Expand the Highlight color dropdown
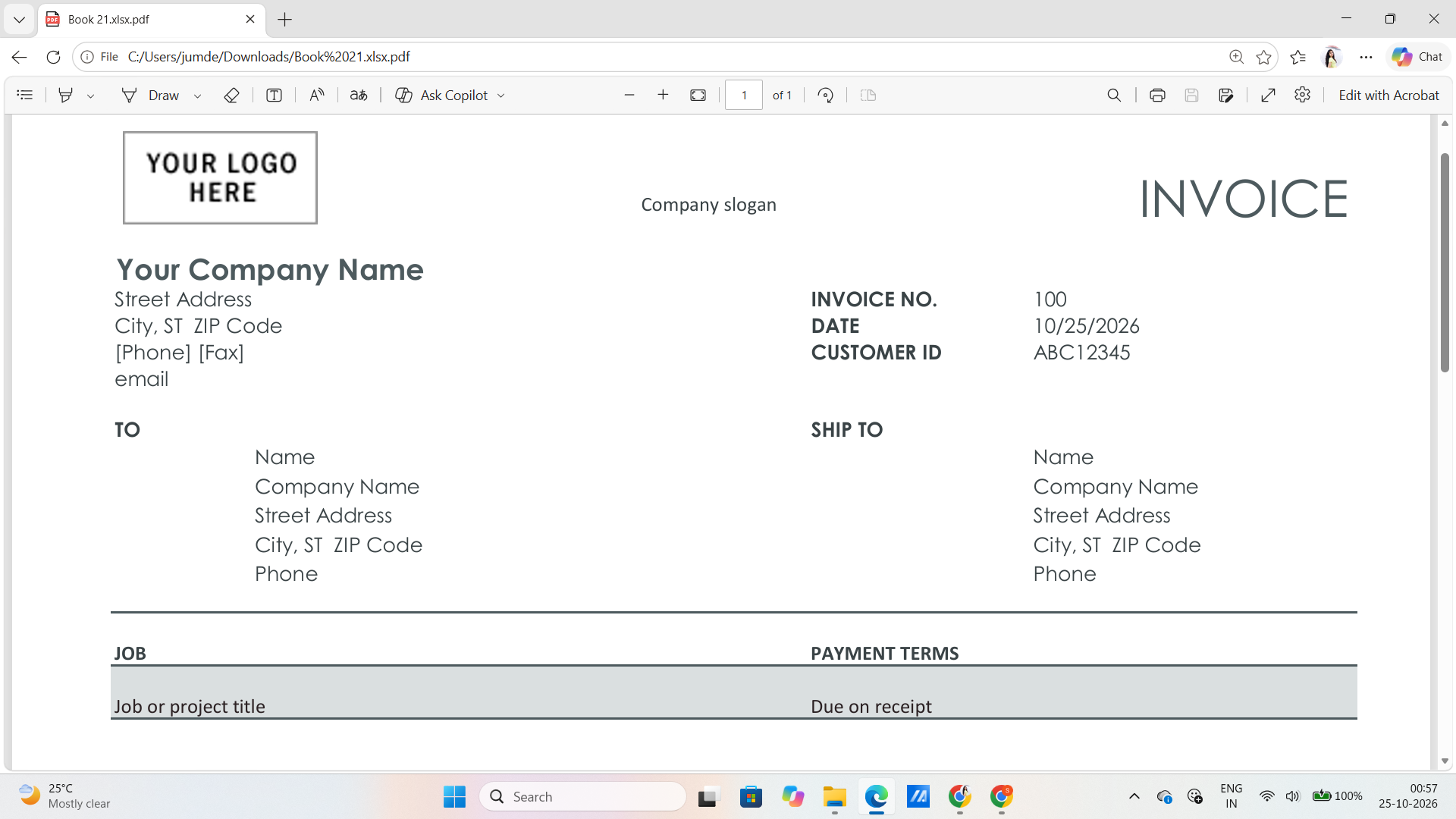The height and width of the screenshot is (819, 1456). pyautogui.click(x=90, y=96)
